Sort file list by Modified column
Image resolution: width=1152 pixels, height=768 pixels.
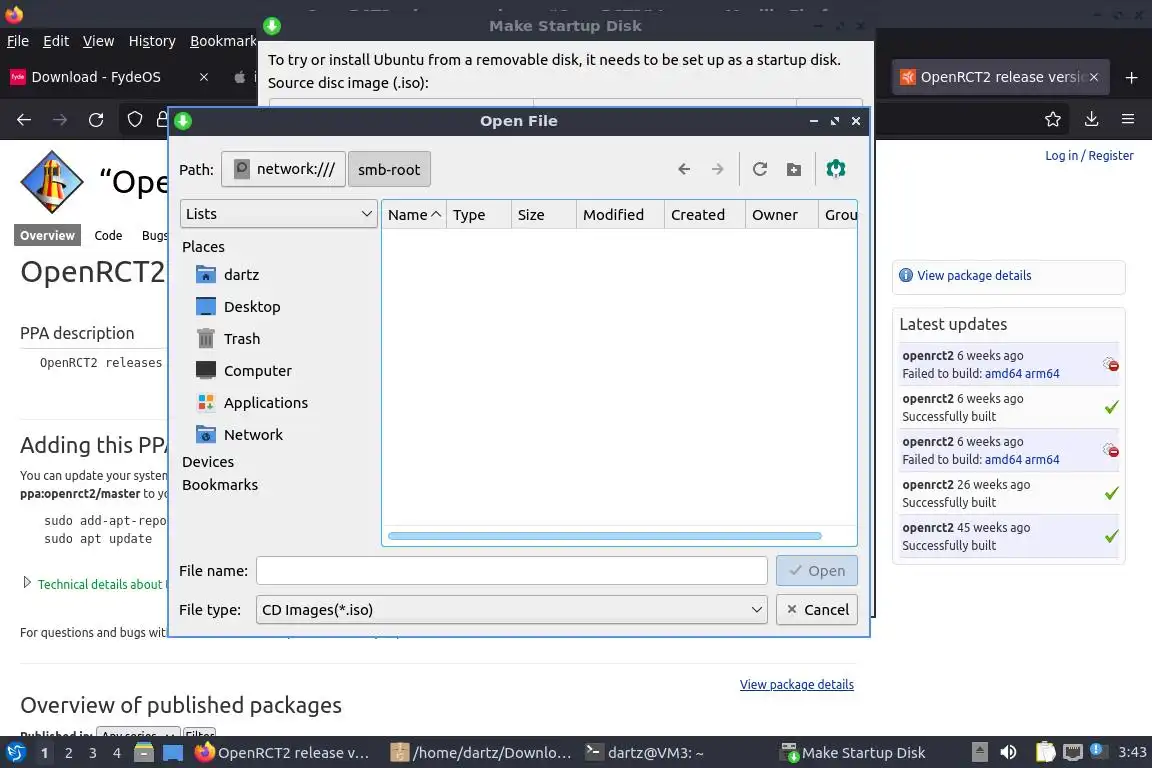pyautogui.click(x=620, y=215)
